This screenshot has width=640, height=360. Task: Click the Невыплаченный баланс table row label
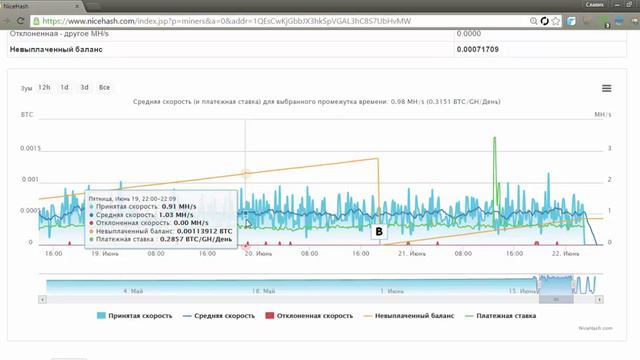click(x=56, y=49)
